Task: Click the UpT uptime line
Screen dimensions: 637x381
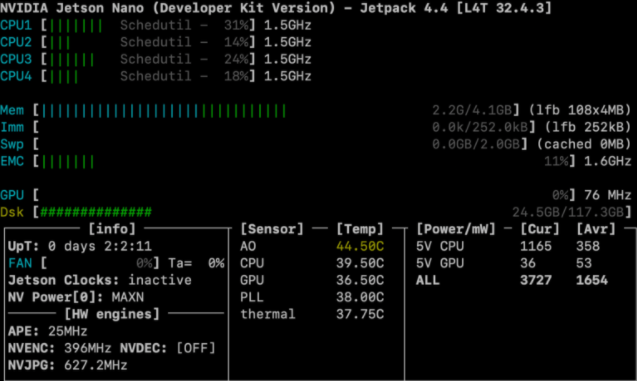Action: pyautogui.click(x=80, y=246)
